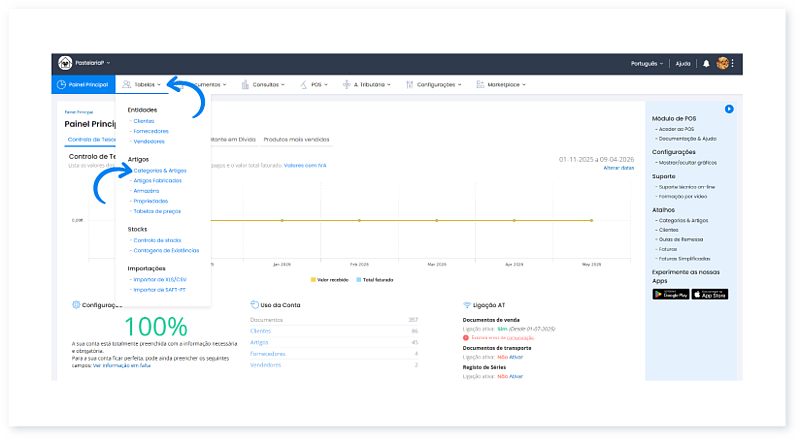Image resolution: width=800 pixels, height=441 pixels.
Task: Toggle the Valor recebido legend series
Action: 329,279
